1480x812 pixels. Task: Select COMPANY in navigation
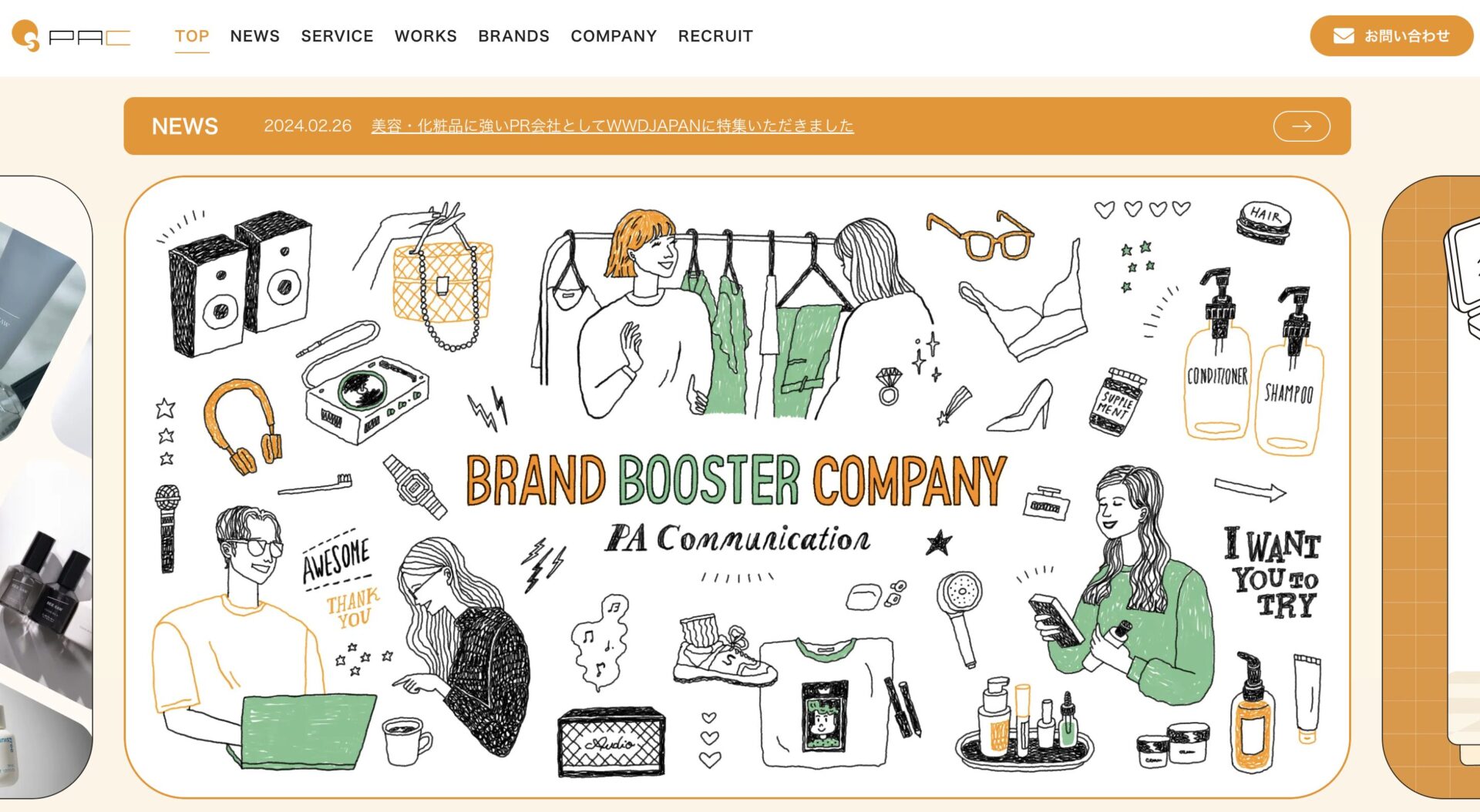tap(614, 36)
